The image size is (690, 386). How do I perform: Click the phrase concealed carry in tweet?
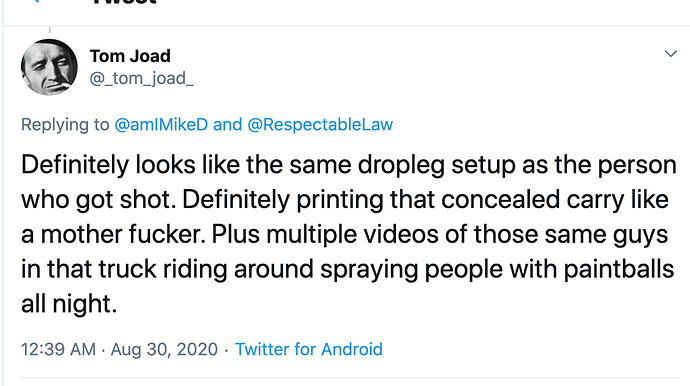(532, 200)
